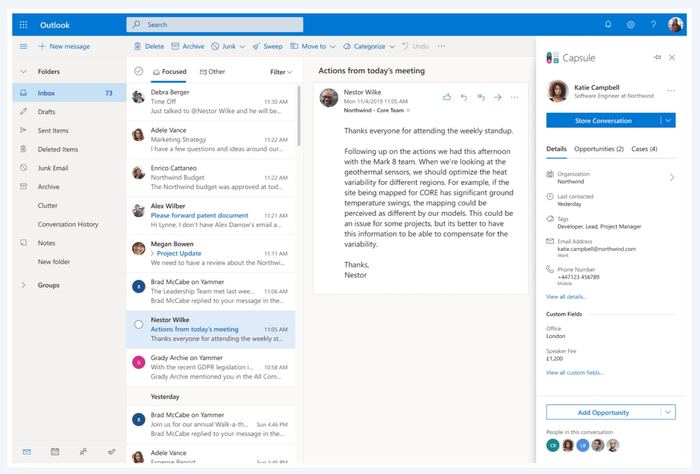Click View all custom fields link
The image size is (700, 474).
point(575,373)
